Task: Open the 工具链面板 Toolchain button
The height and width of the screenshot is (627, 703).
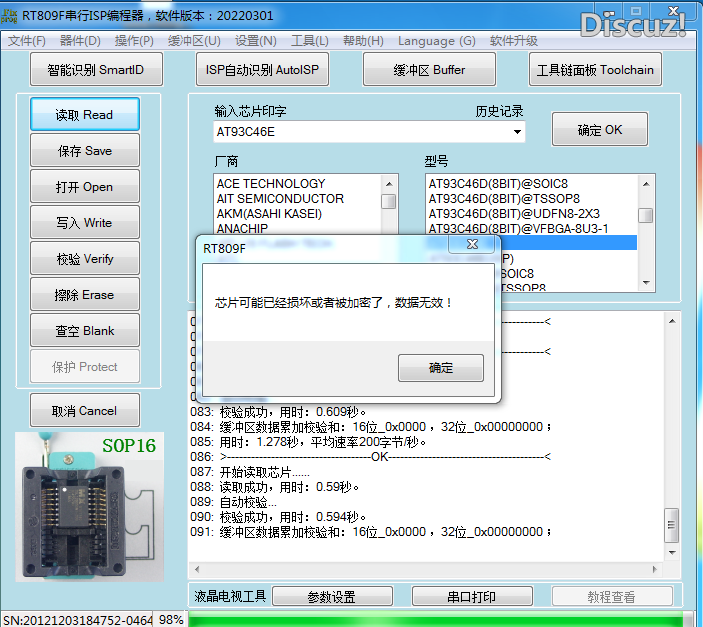Action: pyautogui.click(x=595, y=69)
